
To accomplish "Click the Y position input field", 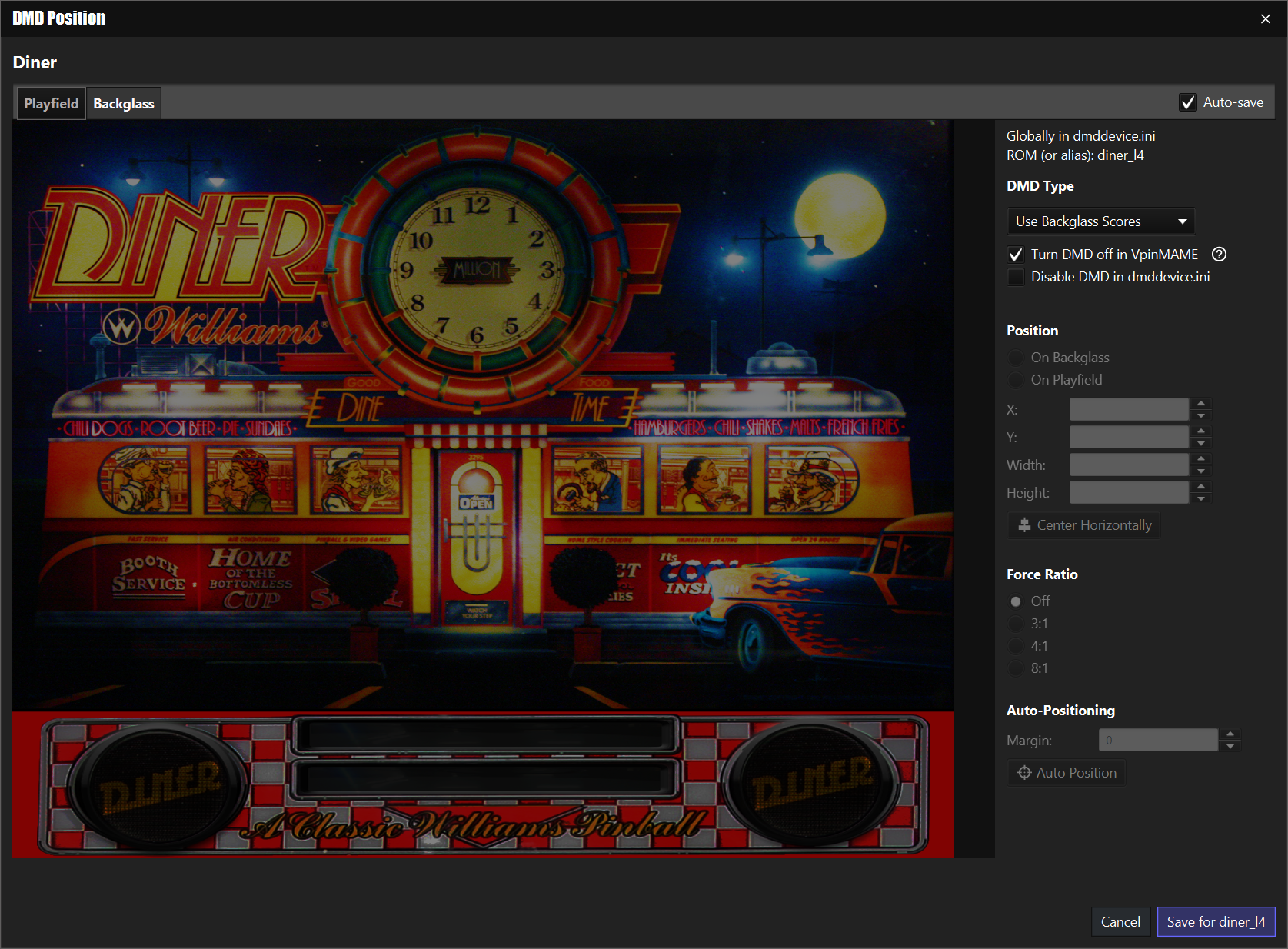I will click(x=1129, y=437).
